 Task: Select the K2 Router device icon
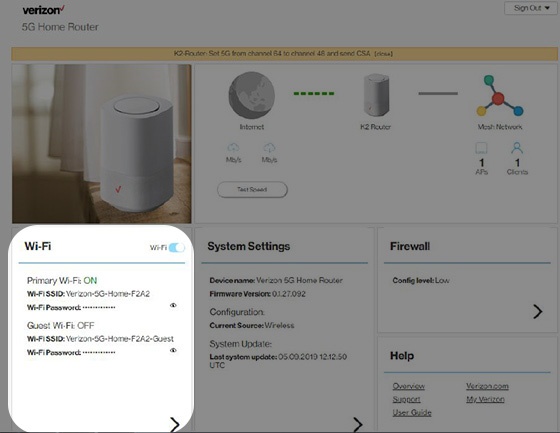pos(376,95)
